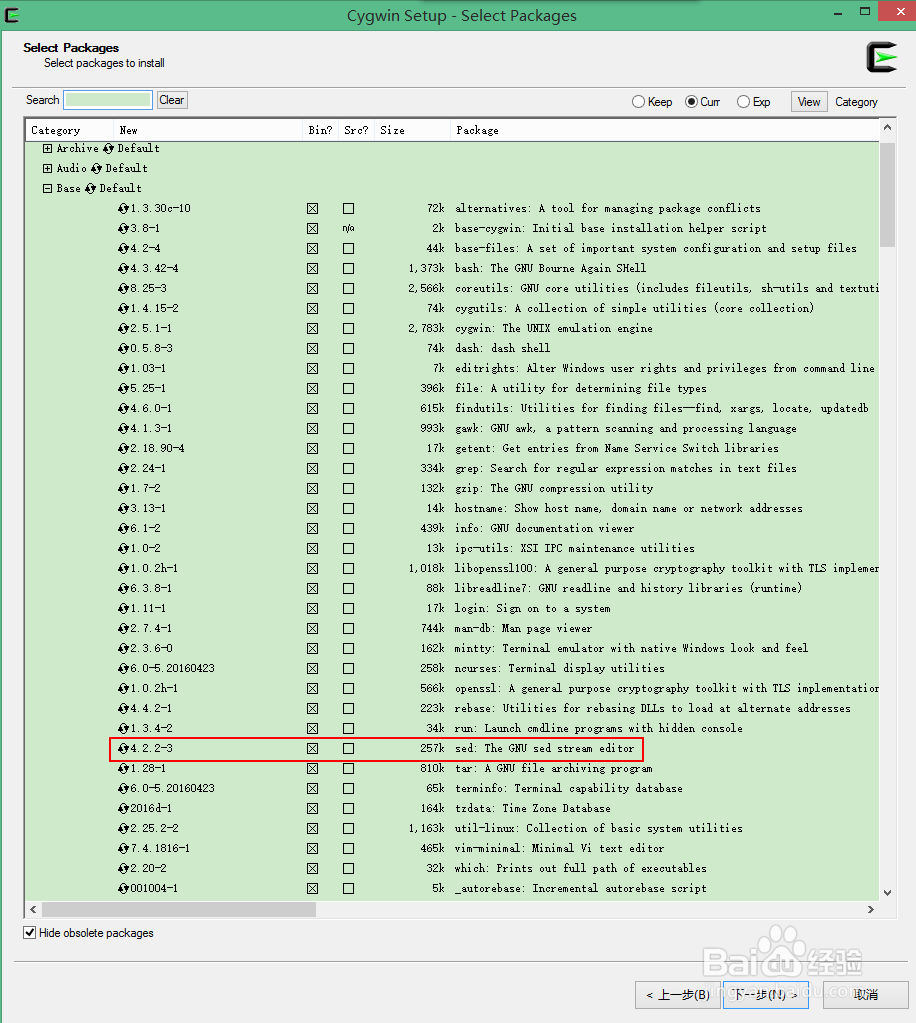Click the horizontal scrollbar thumb
Viewport: 916px width, 1023px height.
click(x=179, y=909)
